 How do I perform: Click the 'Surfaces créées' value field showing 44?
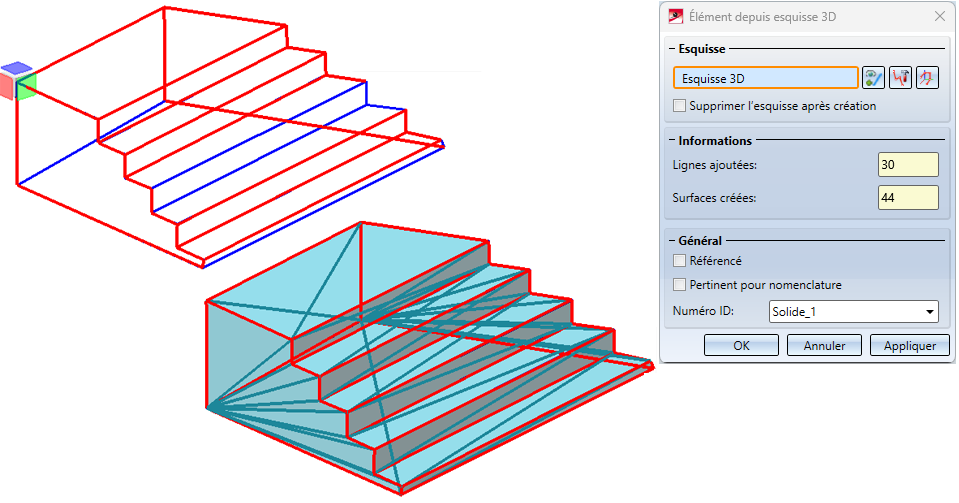tap(908, 198)
